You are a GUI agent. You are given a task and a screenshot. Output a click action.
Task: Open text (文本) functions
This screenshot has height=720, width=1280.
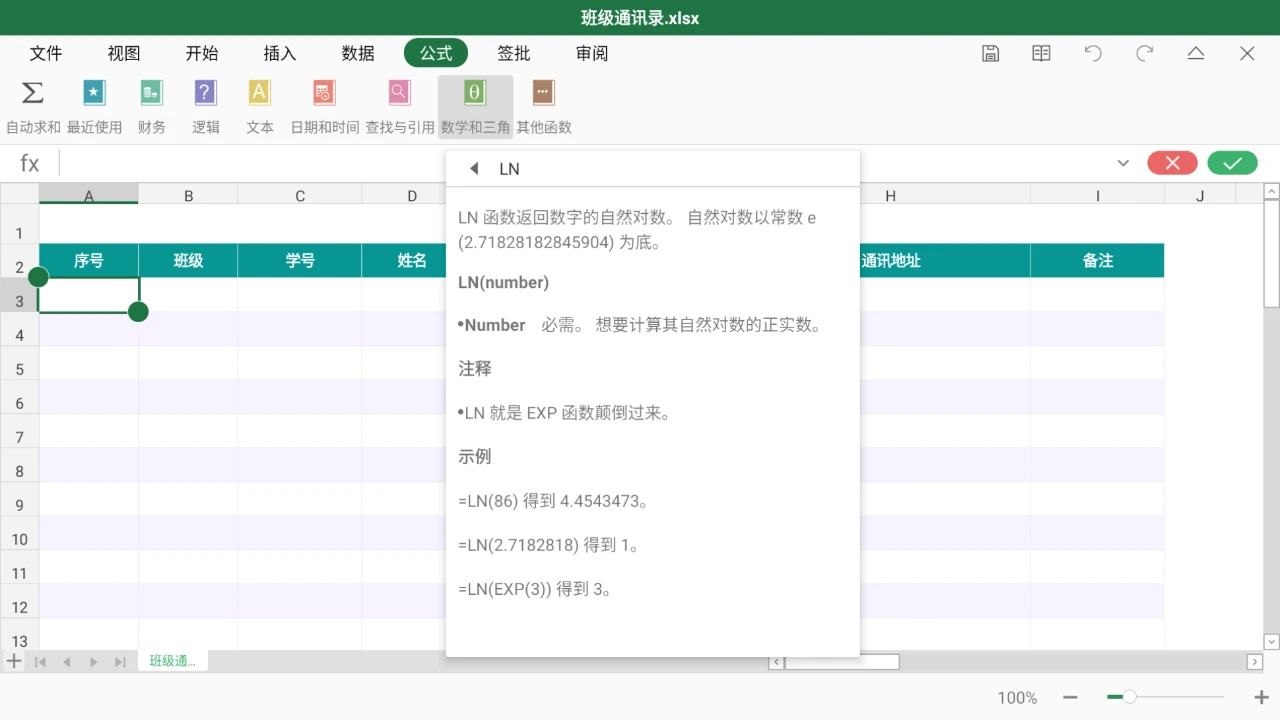click(260, 107)
